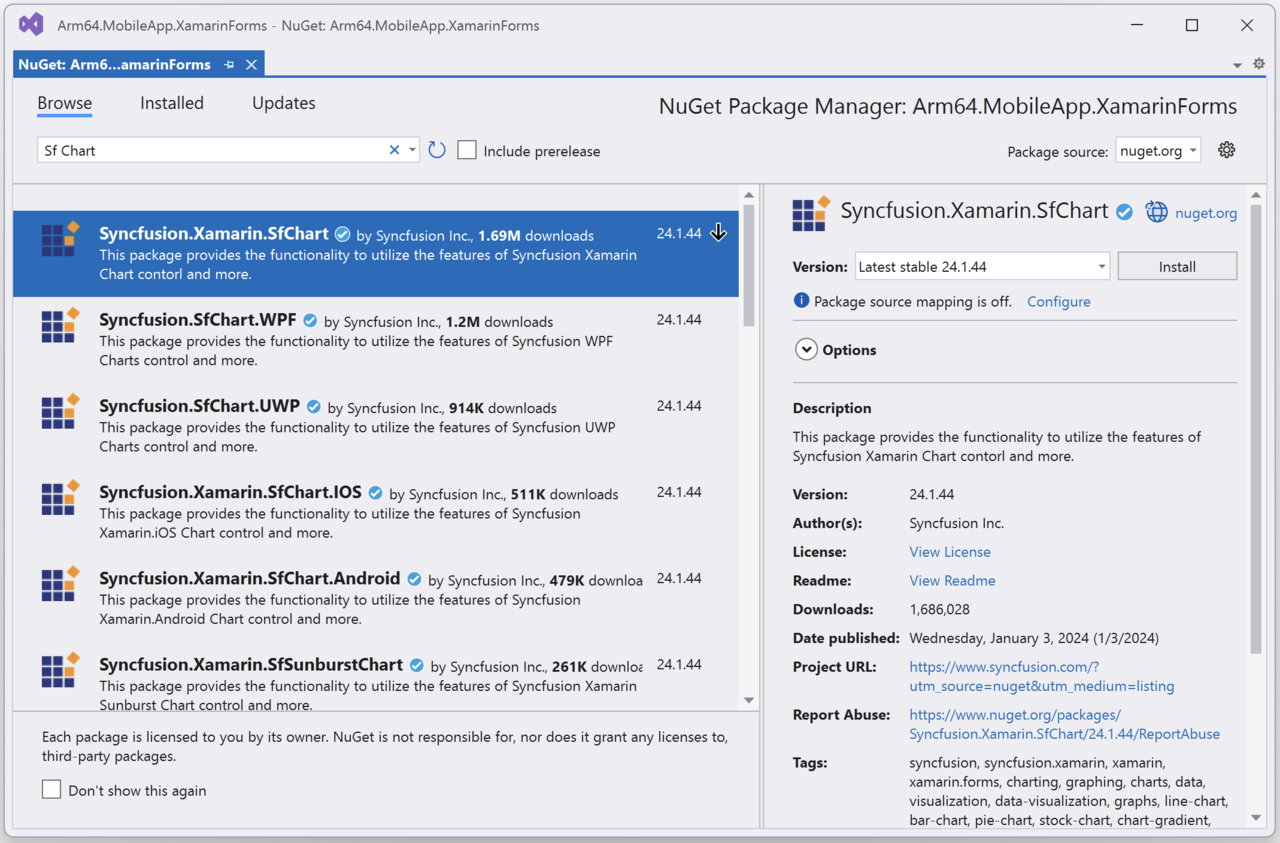Enable the Include prerelease checkbox
The width and height of the screenshot is (1280, 843).
(467, 150)
